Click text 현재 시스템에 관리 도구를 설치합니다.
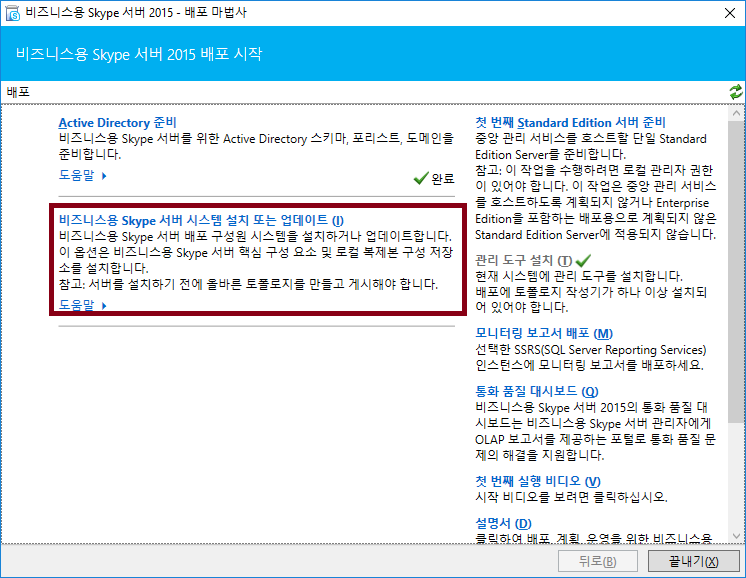This screenshot has height=578, width=746. [579, 276]
